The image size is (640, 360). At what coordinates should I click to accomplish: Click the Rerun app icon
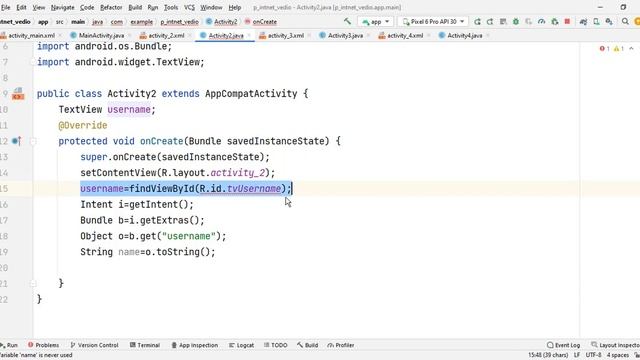point(477,22)
